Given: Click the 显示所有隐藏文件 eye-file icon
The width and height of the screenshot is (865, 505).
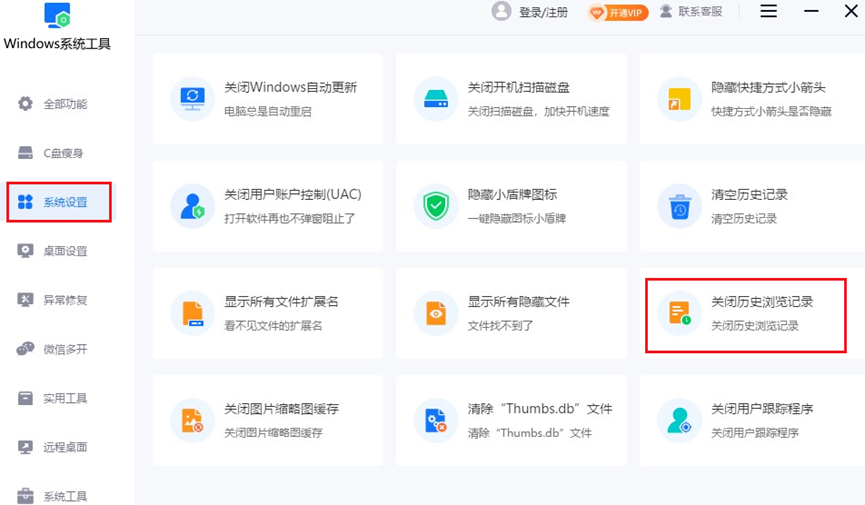Looking at the screenshot, I should (436, 313).
